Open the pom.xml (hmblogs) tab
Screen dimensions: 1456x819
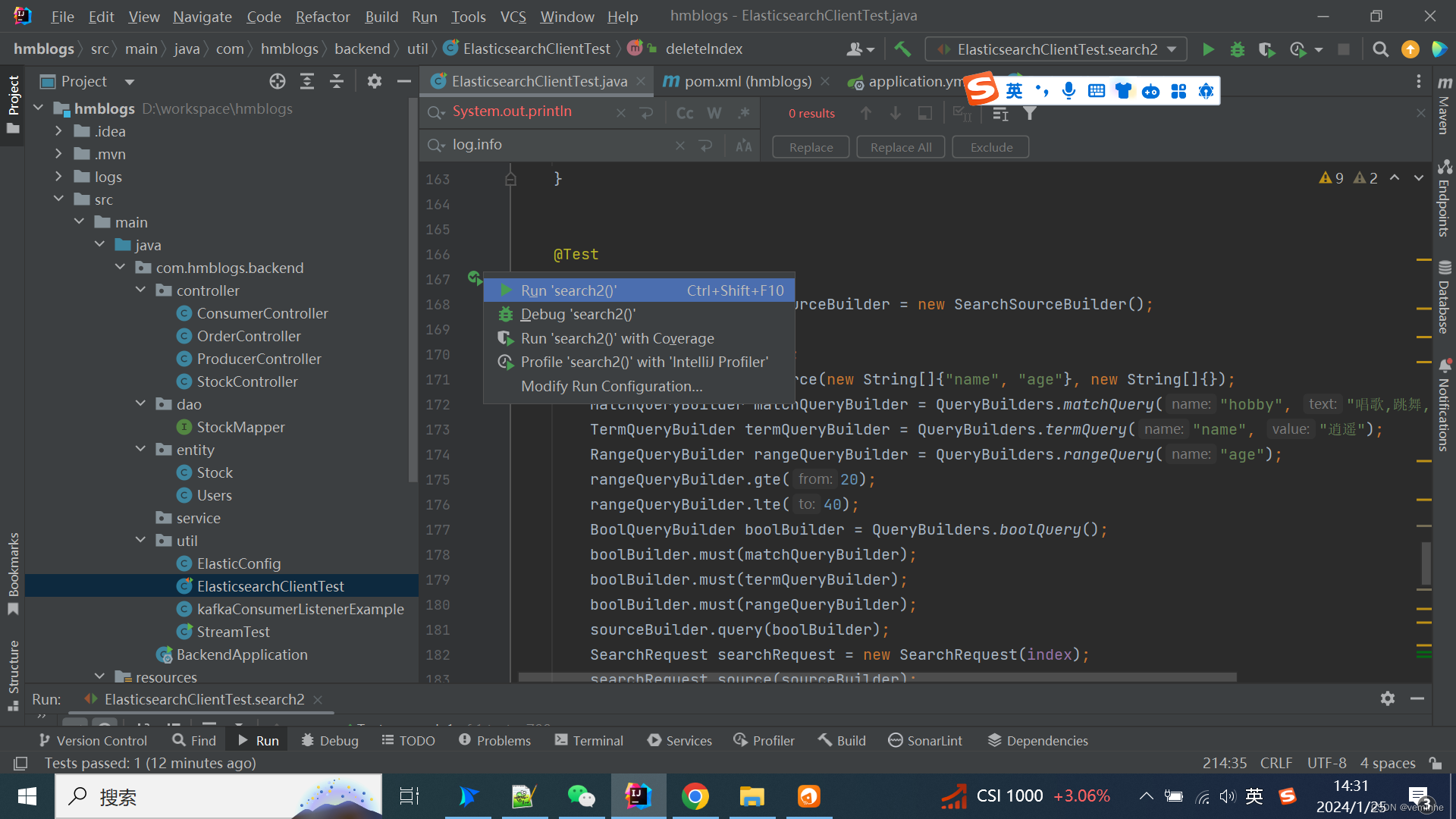coord(747,81)
